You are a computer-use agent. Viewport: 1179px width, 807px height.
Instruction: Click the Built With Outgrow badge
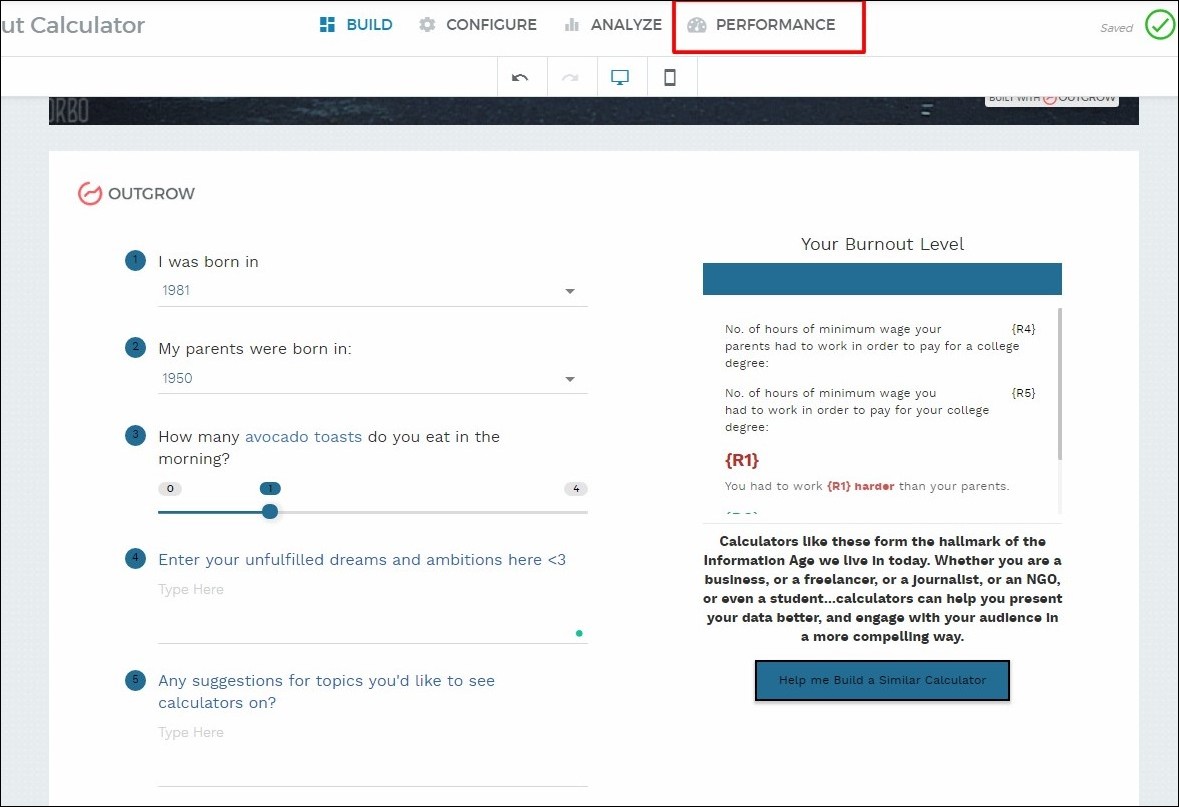click(1051, 99)
